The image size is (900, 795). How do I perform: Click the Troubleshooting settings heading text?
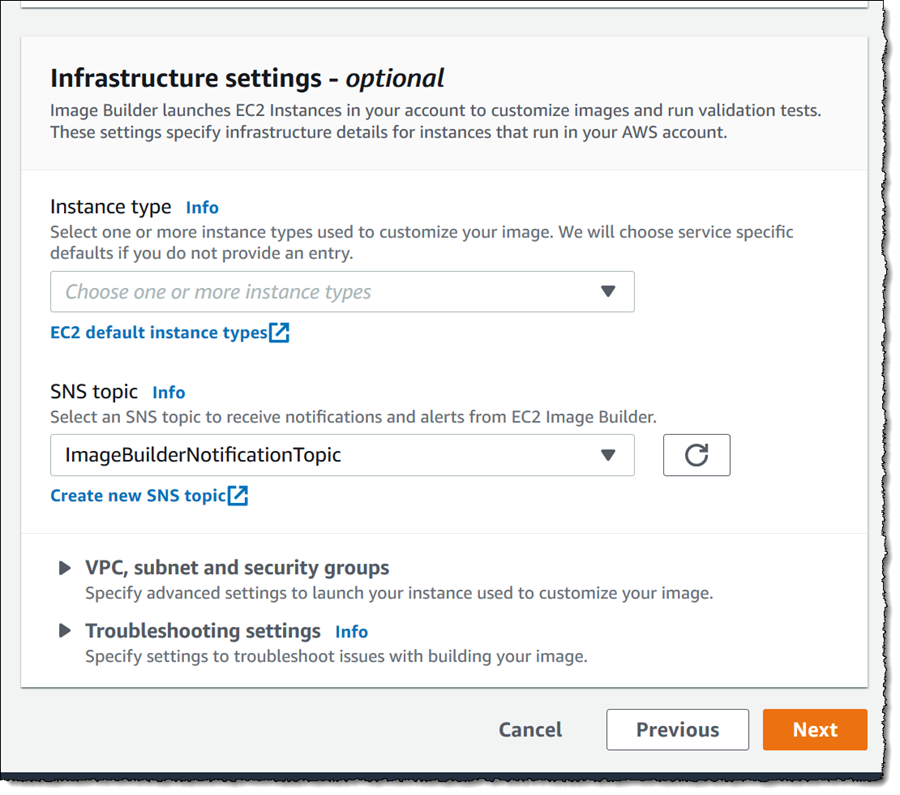(x=203, y=630)
